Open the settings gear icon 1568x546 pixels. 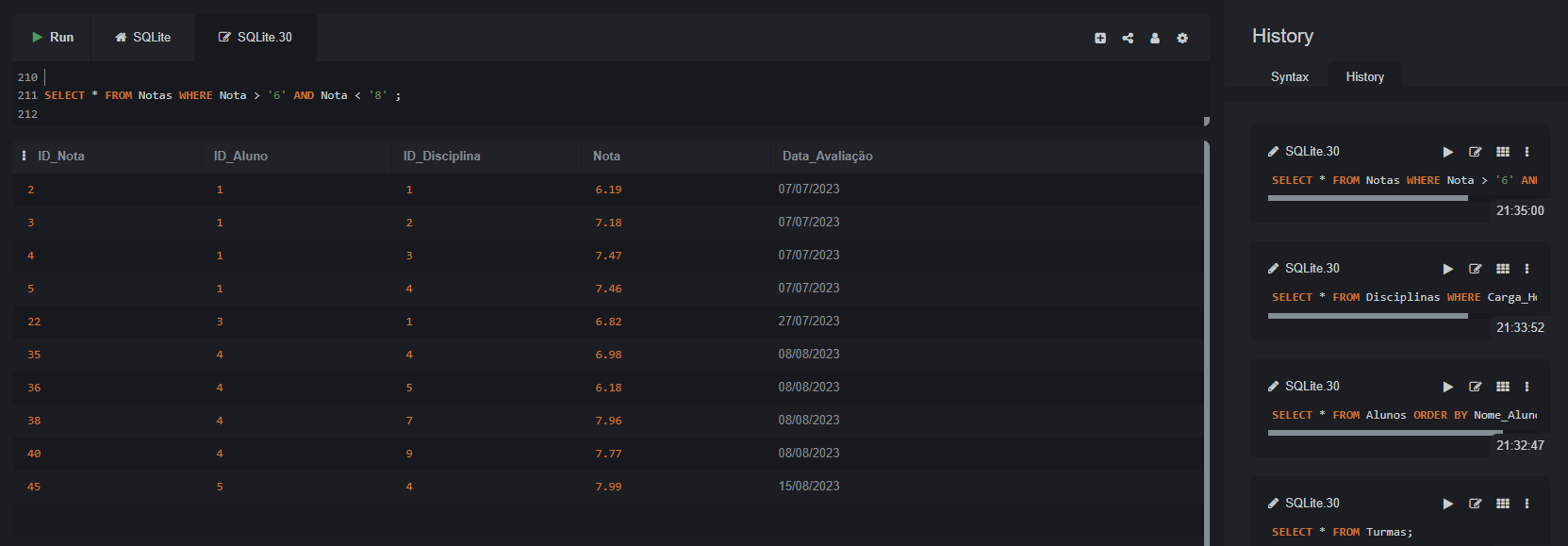pos(1182,39)
